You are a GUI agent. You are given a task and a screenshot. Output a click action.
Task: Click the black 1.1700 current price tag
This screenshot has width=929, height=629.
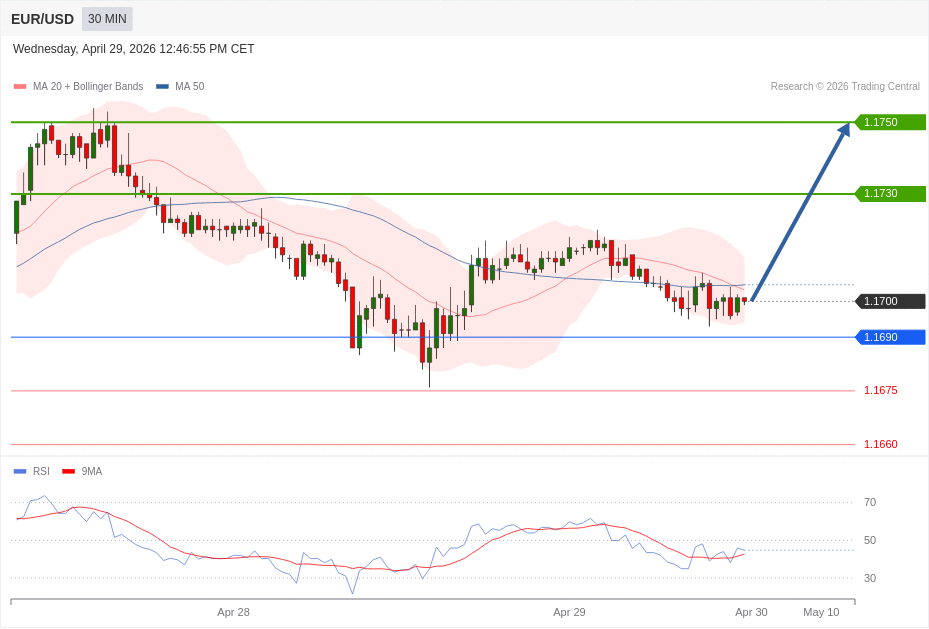tap(889, 301)
